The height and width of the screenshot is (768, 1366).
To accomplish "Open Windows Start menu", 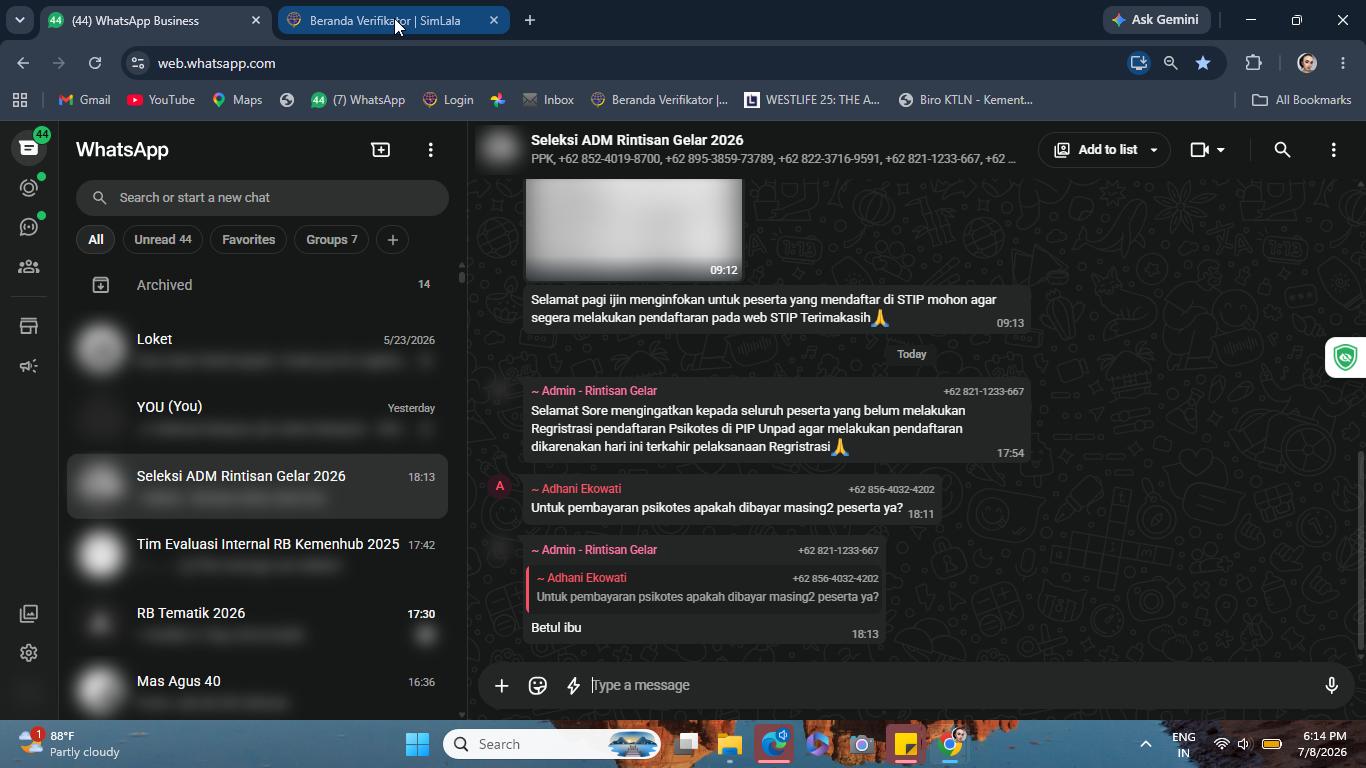I will (x=418, y=744).
